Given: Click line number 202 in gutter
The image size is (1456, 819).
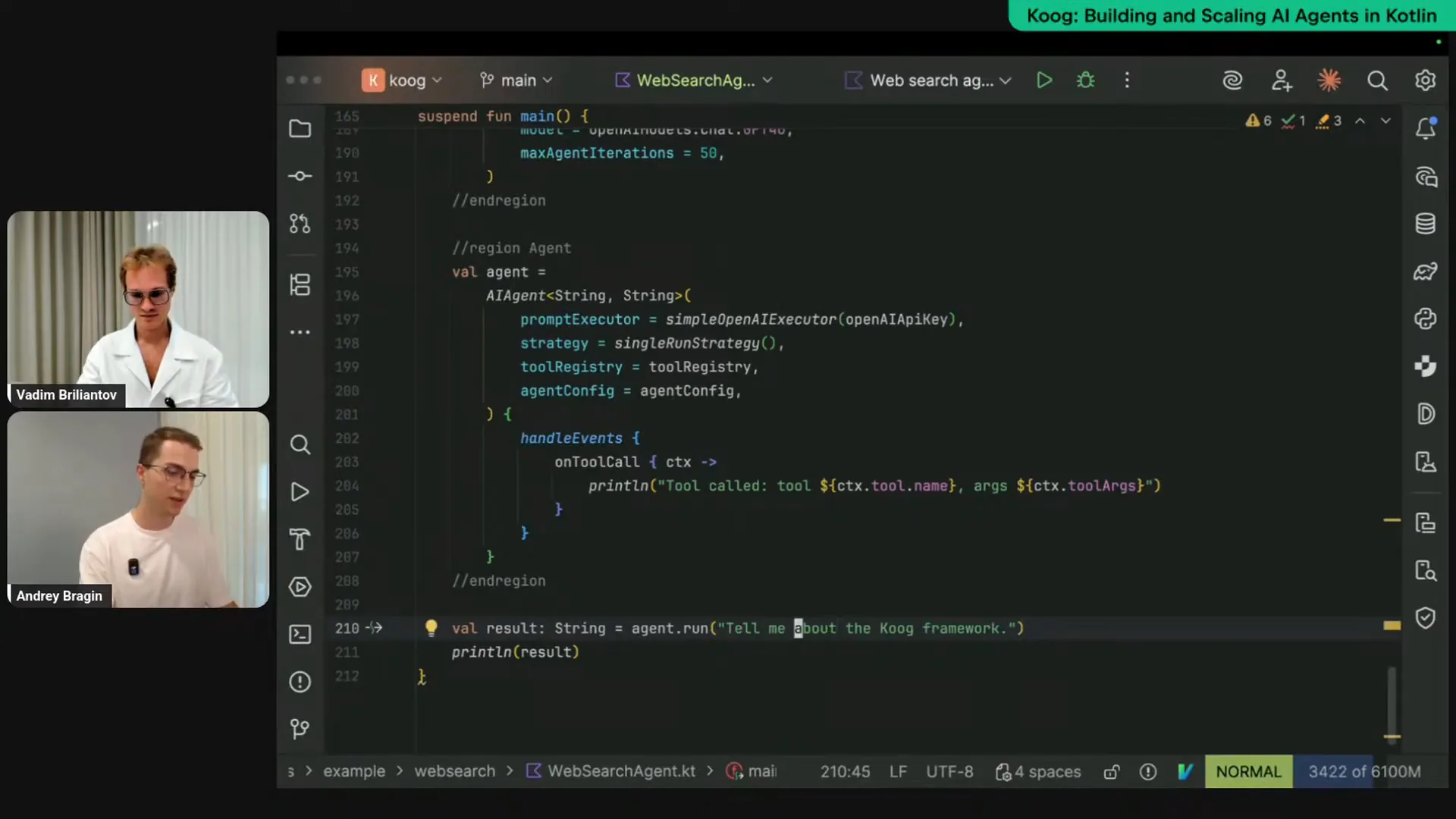Looking at the screenshot, I should point(347,438).
